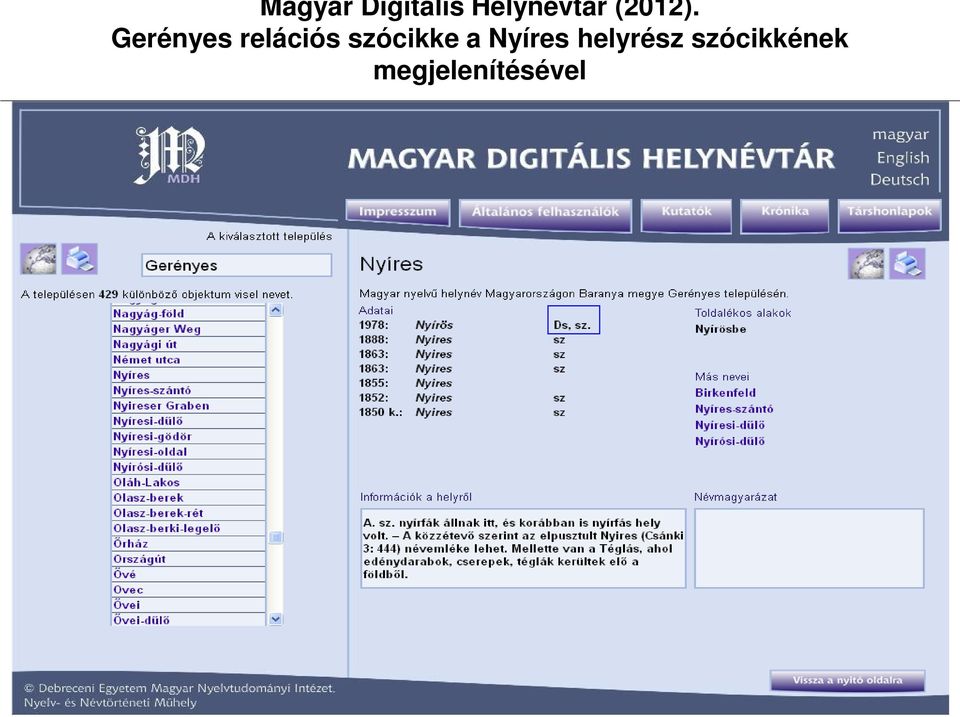Switch the language to English

click(902, 157)
